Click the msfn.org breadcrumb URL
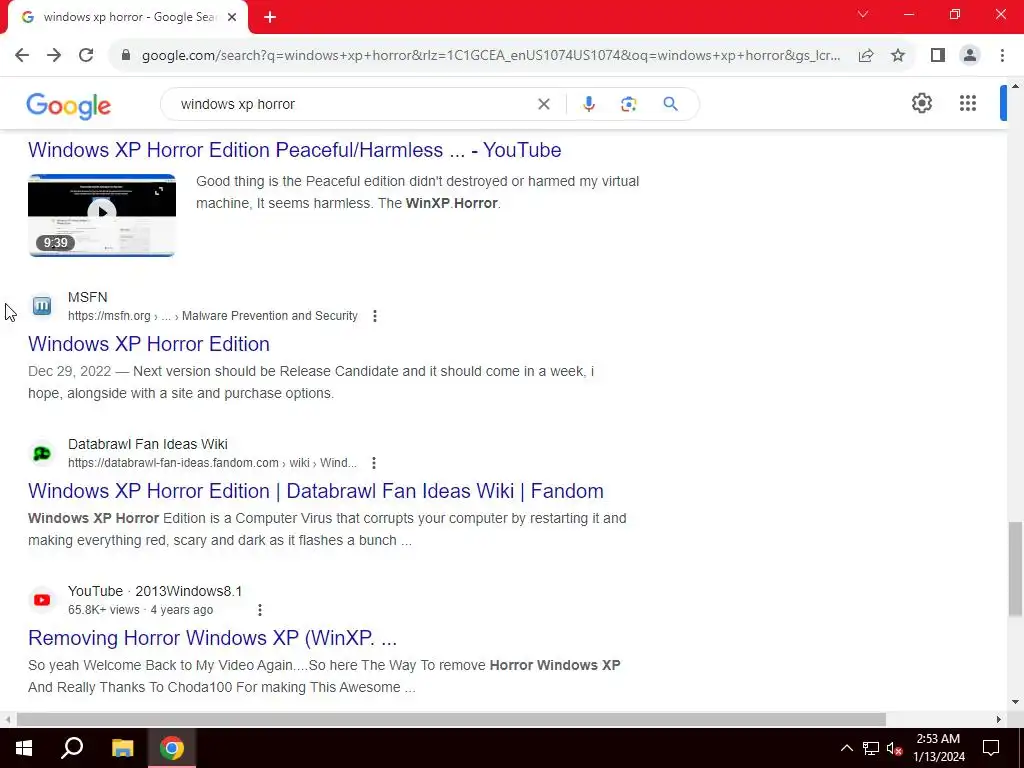 click(x=213, y=316)
